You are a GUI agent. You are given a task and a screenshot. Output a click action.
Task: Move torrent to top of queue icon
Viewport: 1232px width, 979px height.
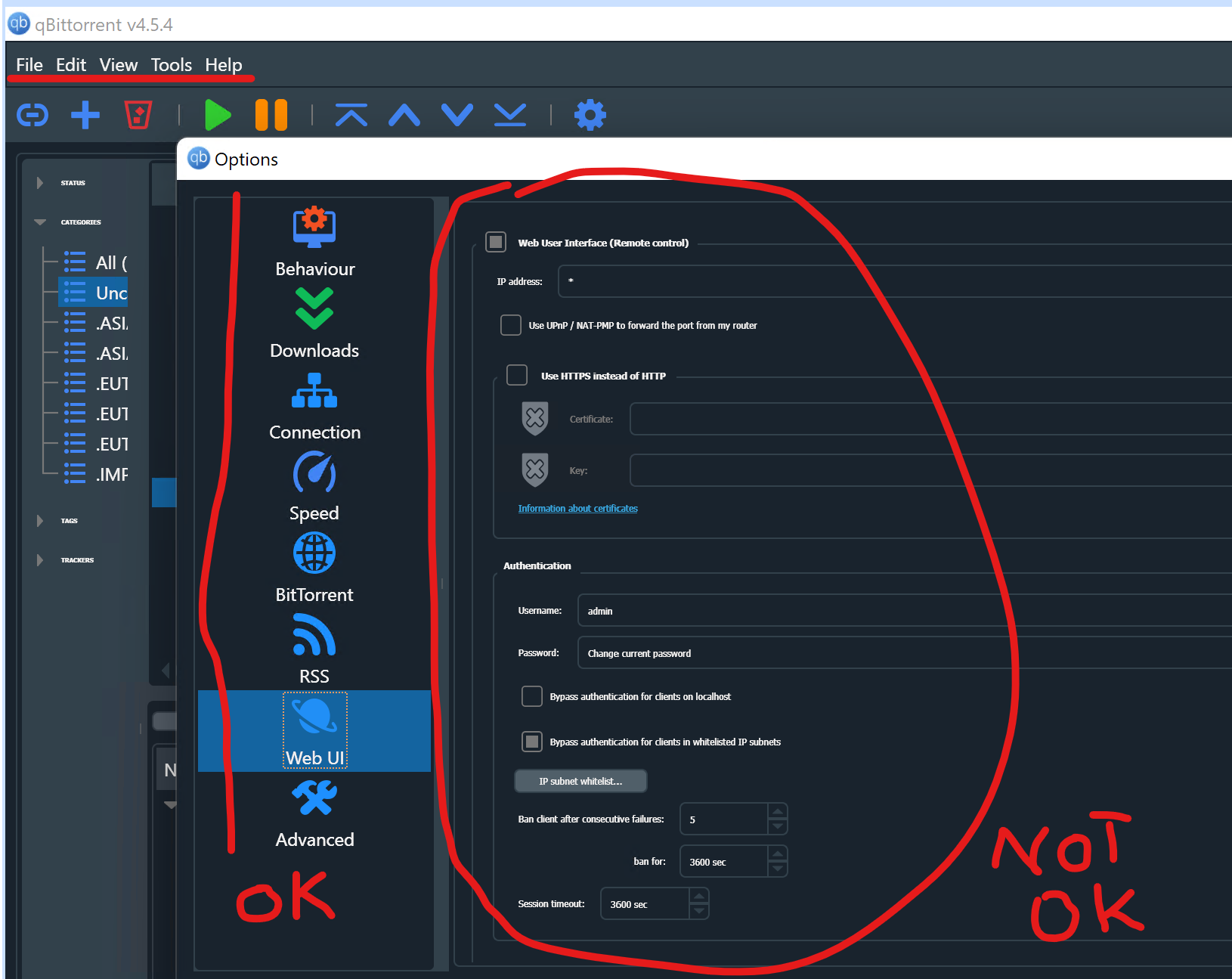click(x=351, y=115)
